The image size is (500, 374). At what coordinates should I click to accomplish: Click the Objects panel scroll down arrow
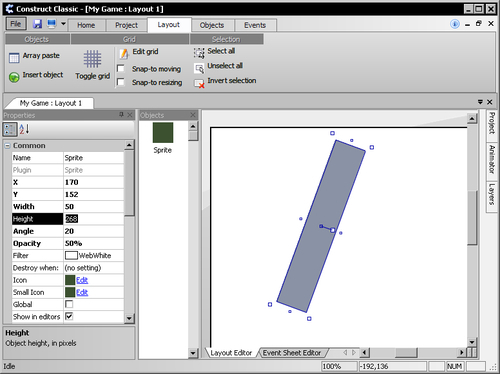(193, 353)
